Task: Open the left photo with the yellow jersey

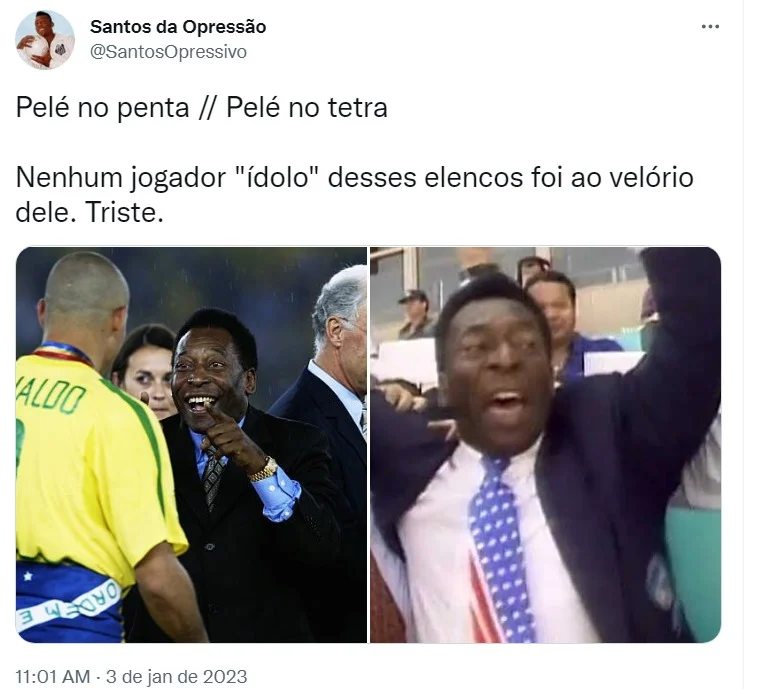Action: pos(191,445)
